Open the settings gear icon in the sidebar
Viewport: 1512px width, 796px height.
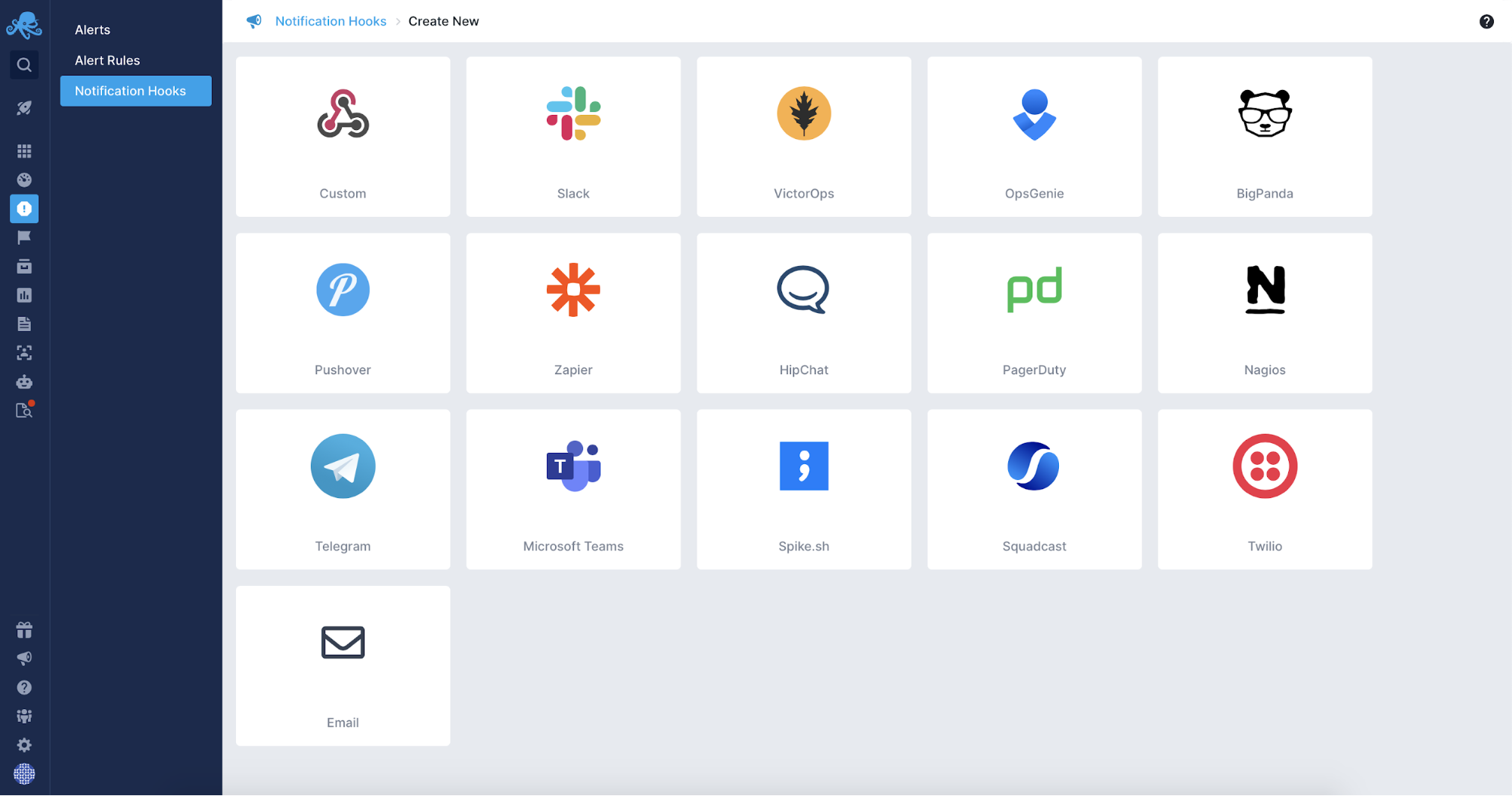click(24, 745)
